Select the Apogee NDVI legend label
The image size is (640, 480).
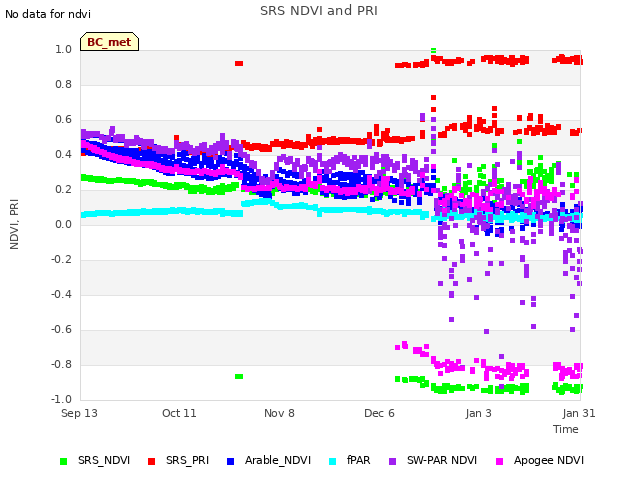coord(549,460)
